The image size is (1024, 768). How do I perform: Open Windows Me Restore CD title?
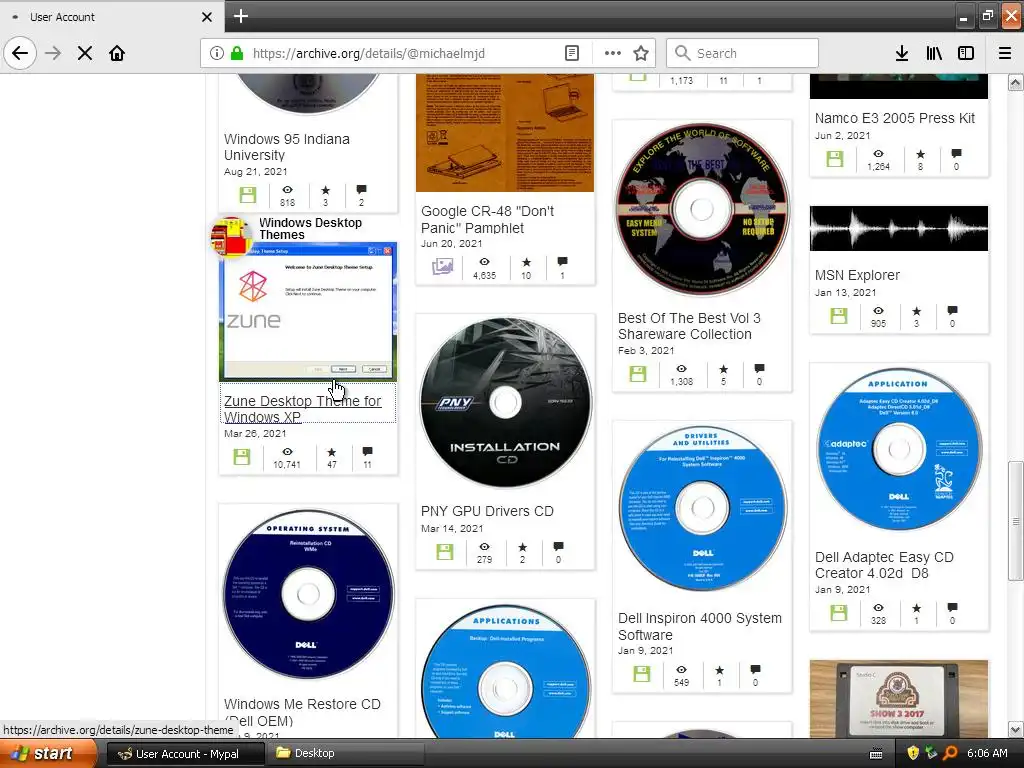[x=302, y=712]
